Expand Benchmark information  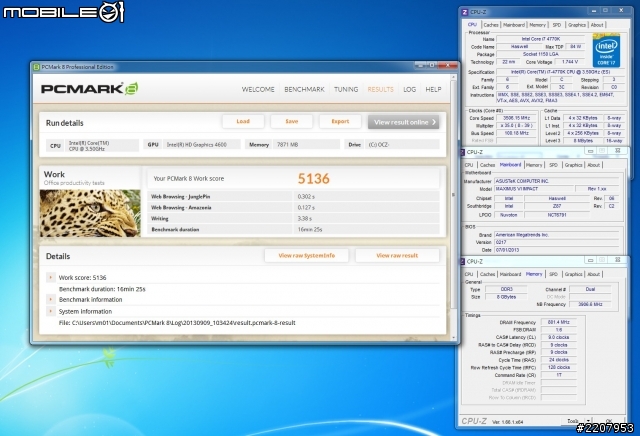(x=51, y=300)
